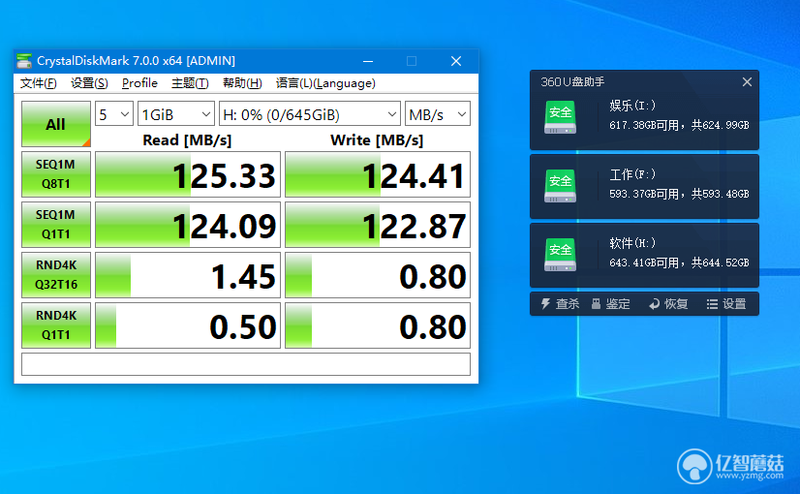
Task: Click RND4K Q32T16 write result 0.80
Action: coord(378,275)
